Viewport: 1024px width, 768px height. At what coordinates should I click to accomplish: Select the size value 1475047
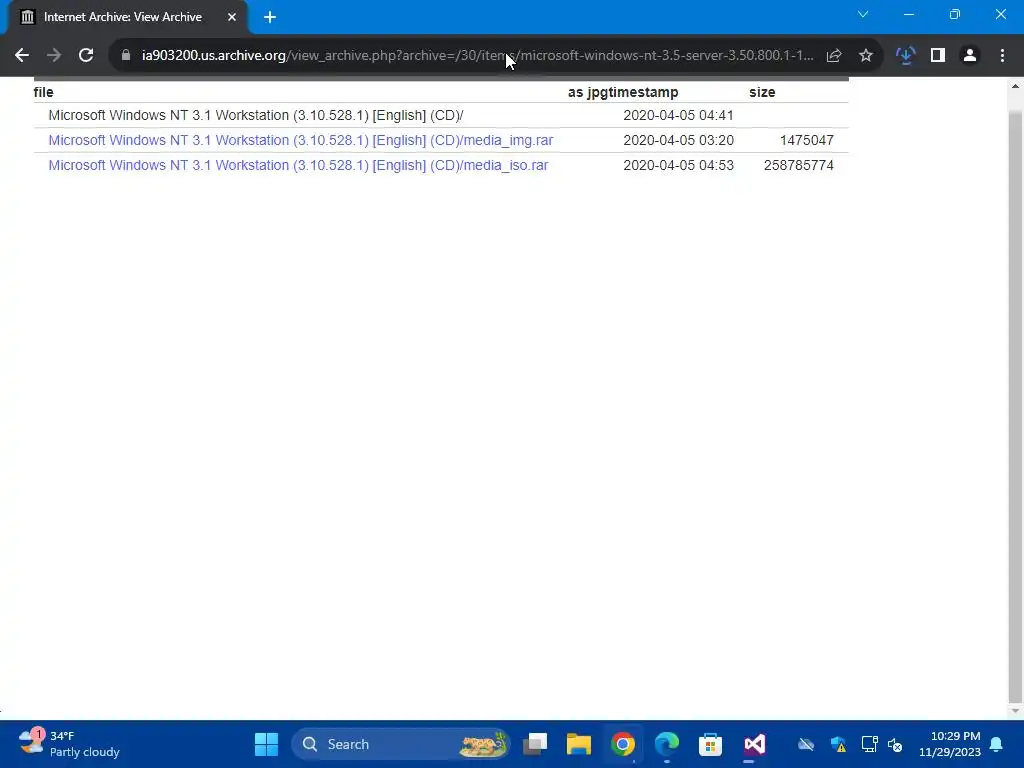tap(807, 140)
